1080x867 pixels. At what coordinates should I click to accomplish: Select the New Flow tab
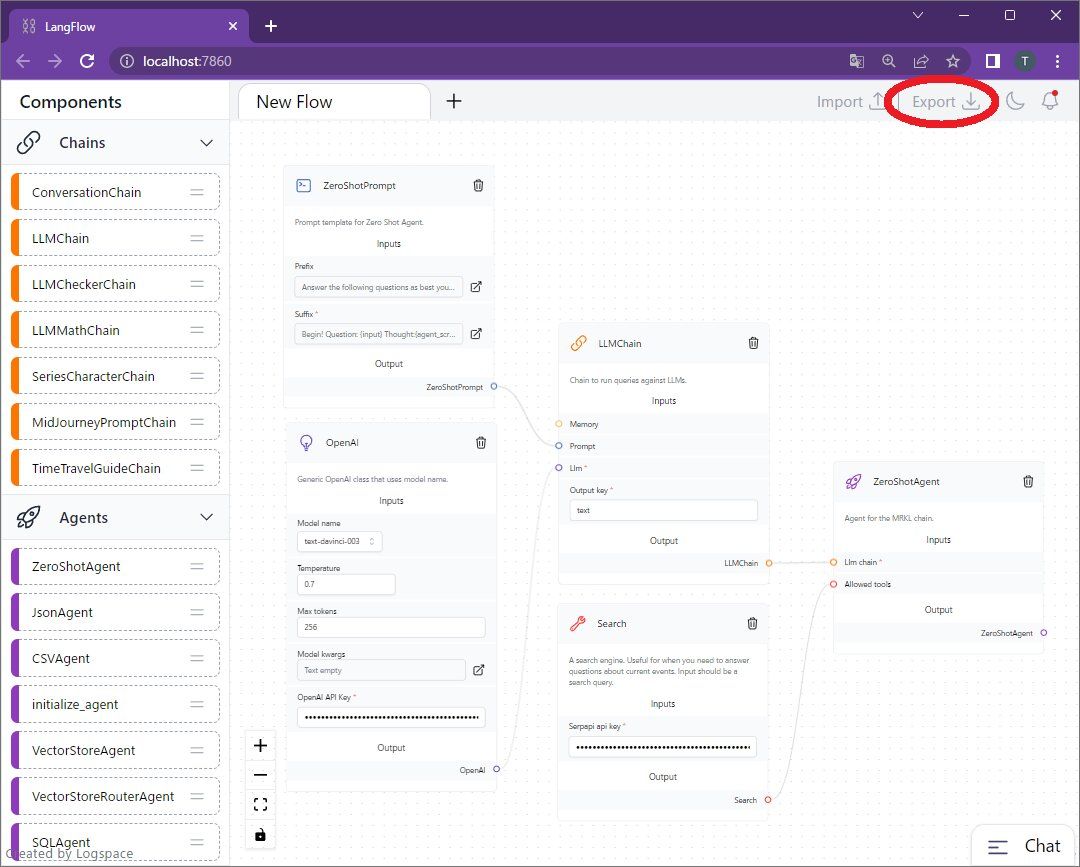tap(333, 101)
